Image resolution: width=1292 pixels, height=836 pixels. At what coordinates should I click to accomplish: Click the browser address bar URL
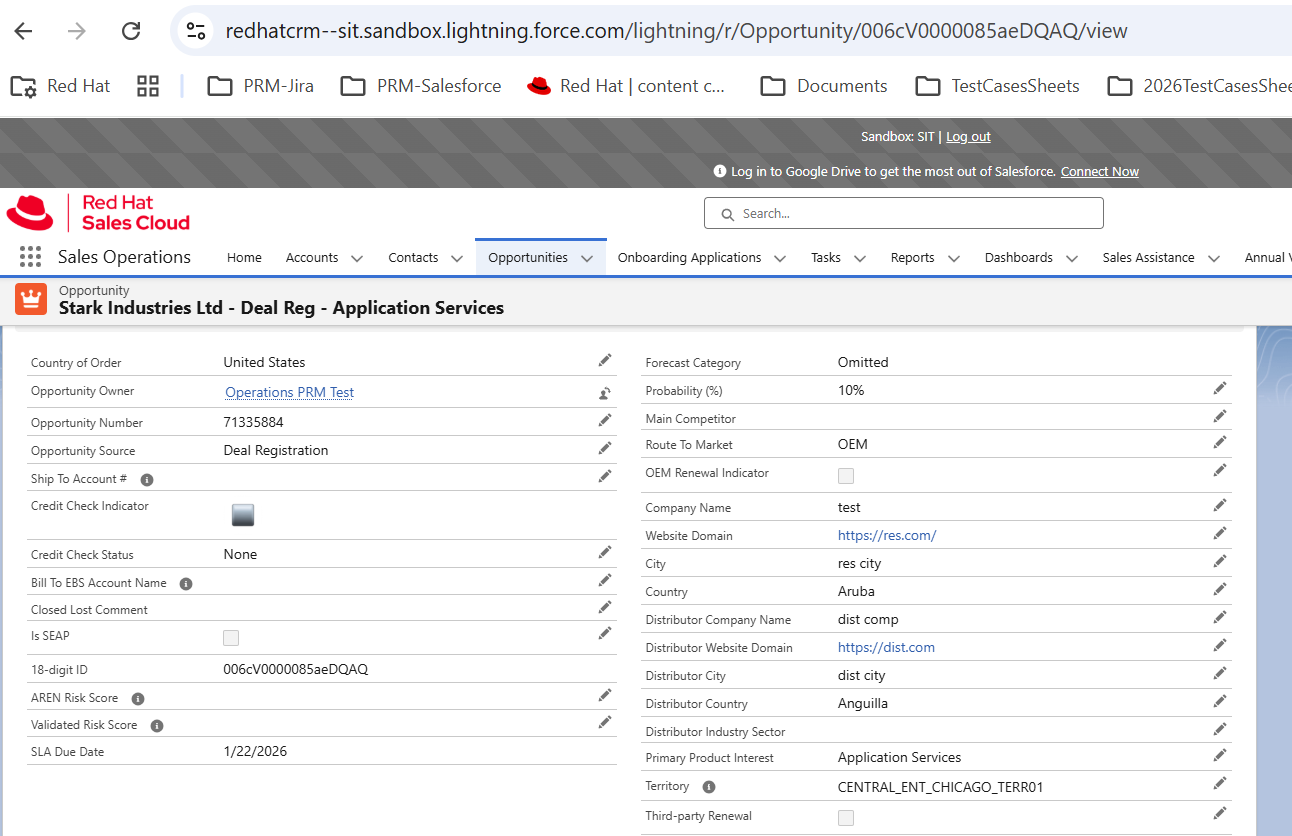(x=676, y=31)
